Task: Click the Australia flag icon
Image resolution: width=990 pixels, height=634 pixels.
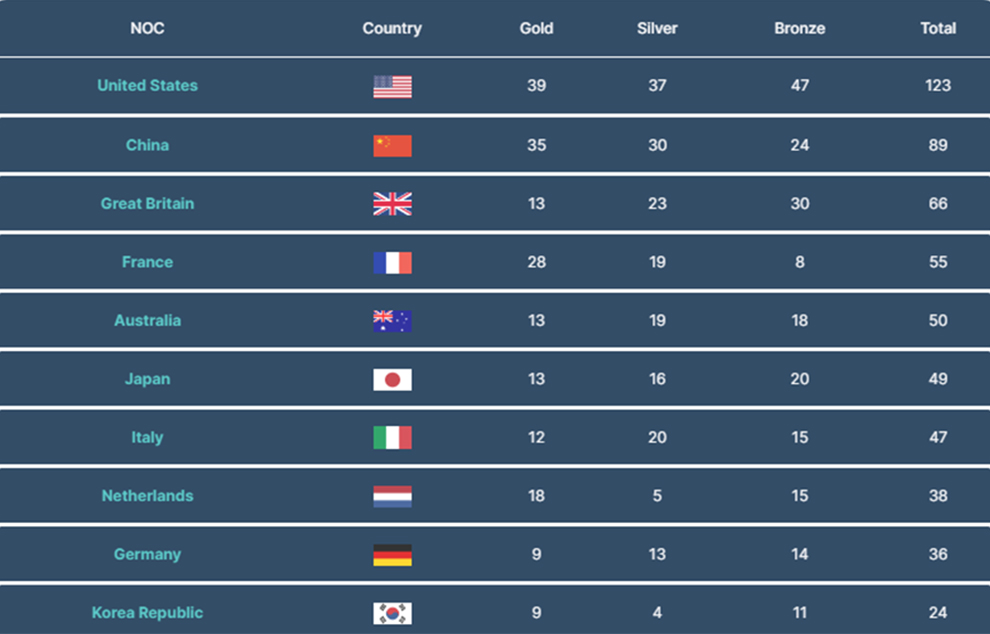Action: (392, 321)
